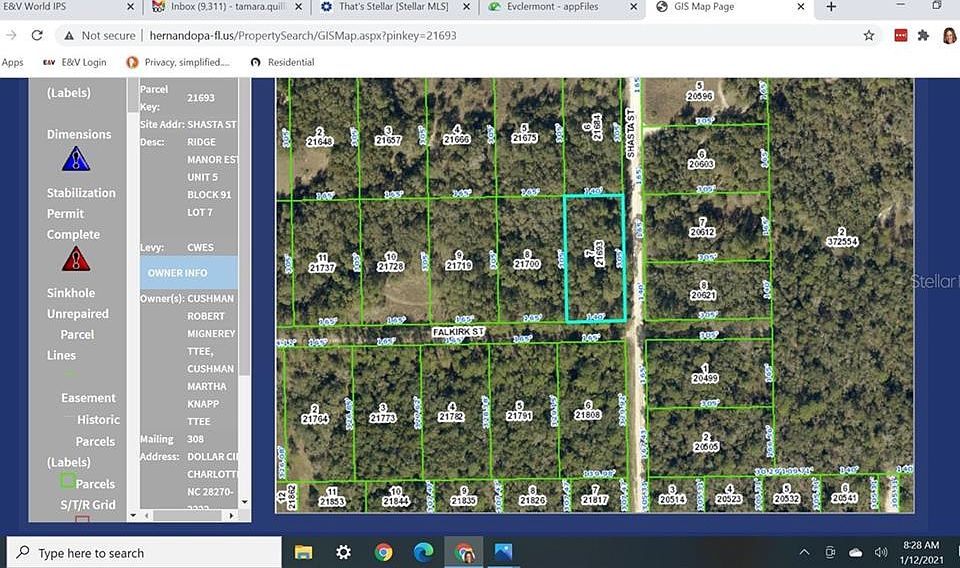
Task: Click the down arrow of the info panel scrollbar
Action: coord(244,502)
